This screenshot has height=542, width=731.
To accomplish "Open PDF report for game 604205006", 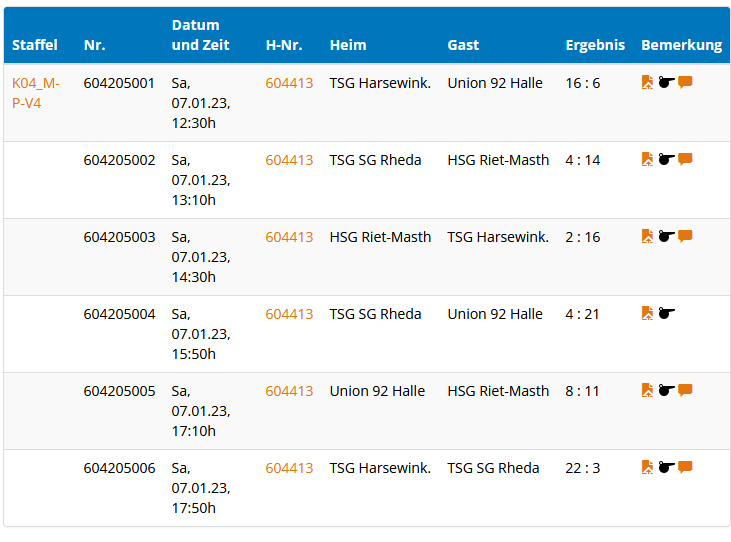I will pos(647,468).
